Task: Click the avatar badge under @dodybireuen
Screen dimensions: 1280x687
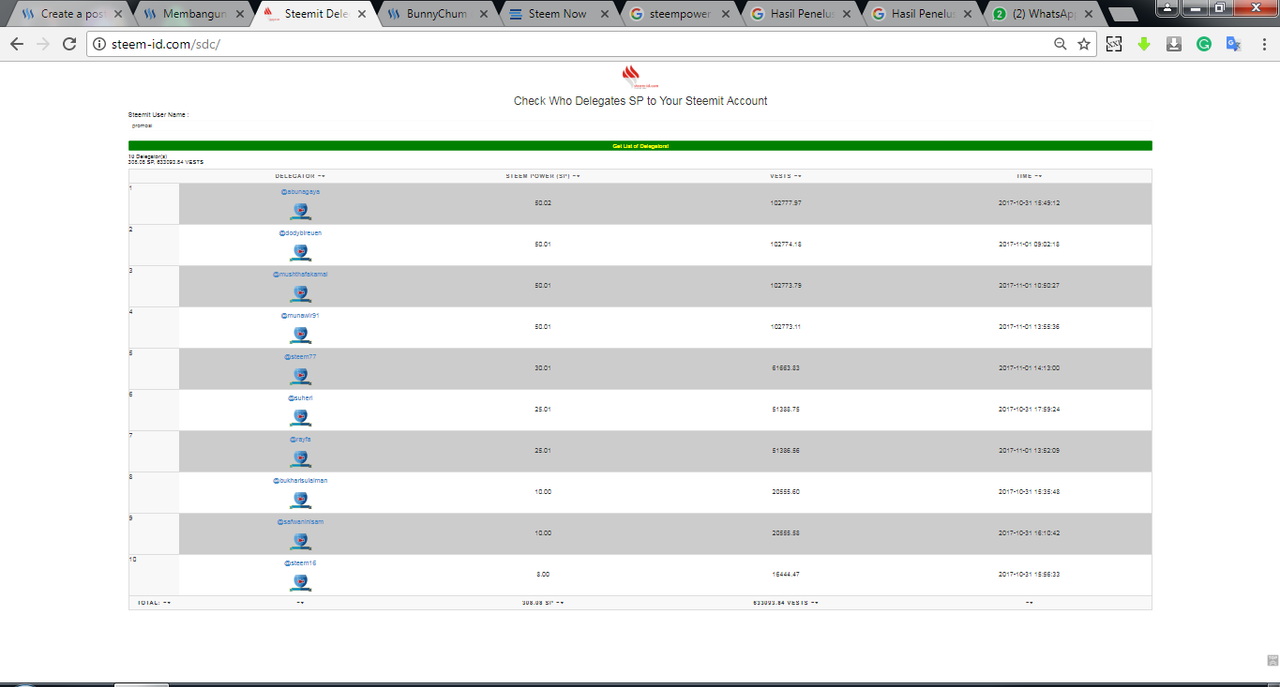Action: tap(300, 252)
